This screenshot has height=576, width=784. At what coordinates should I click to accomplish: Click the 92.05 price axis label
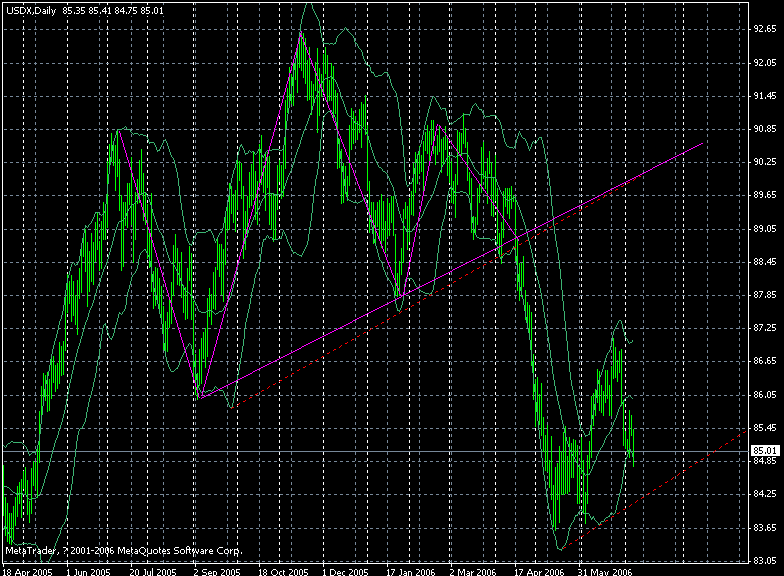766,62
